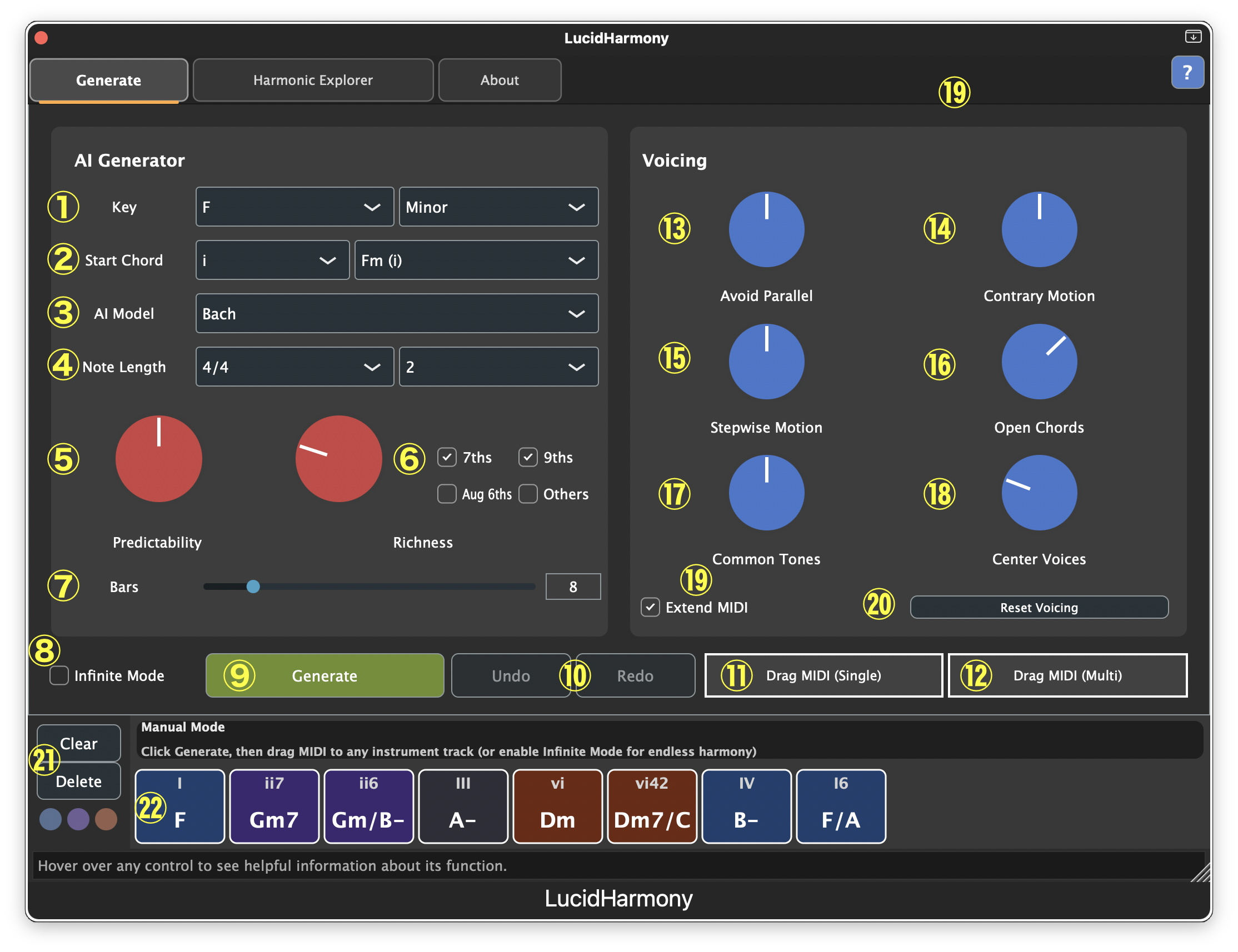Uncheck the 7ths checkbox

[x=447, y=457]
